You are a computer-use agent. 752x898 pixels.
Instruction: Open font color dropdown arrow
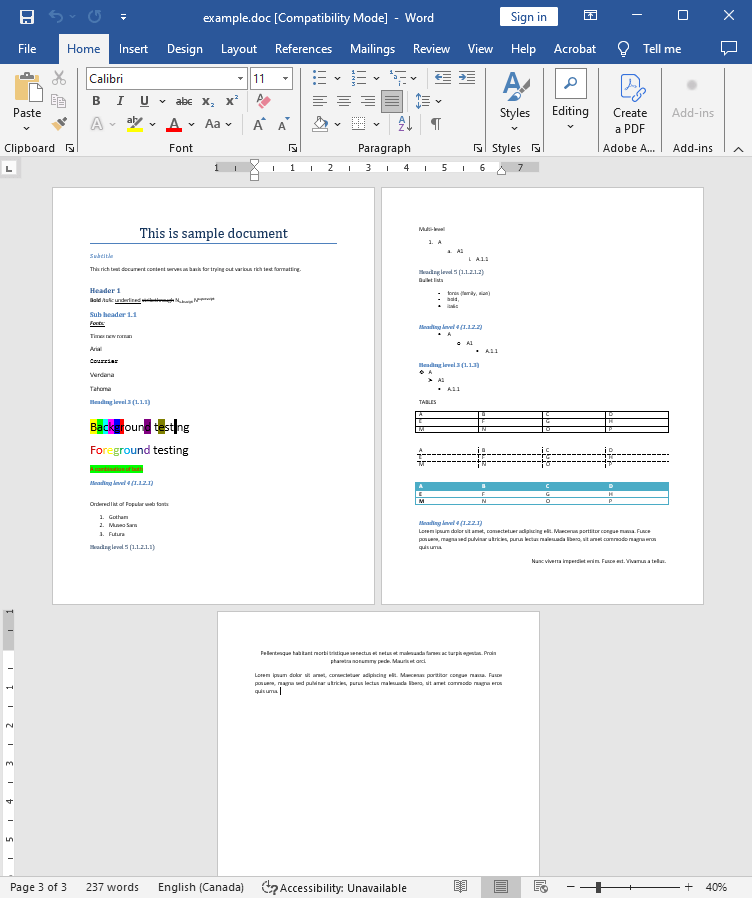[191, 124]
